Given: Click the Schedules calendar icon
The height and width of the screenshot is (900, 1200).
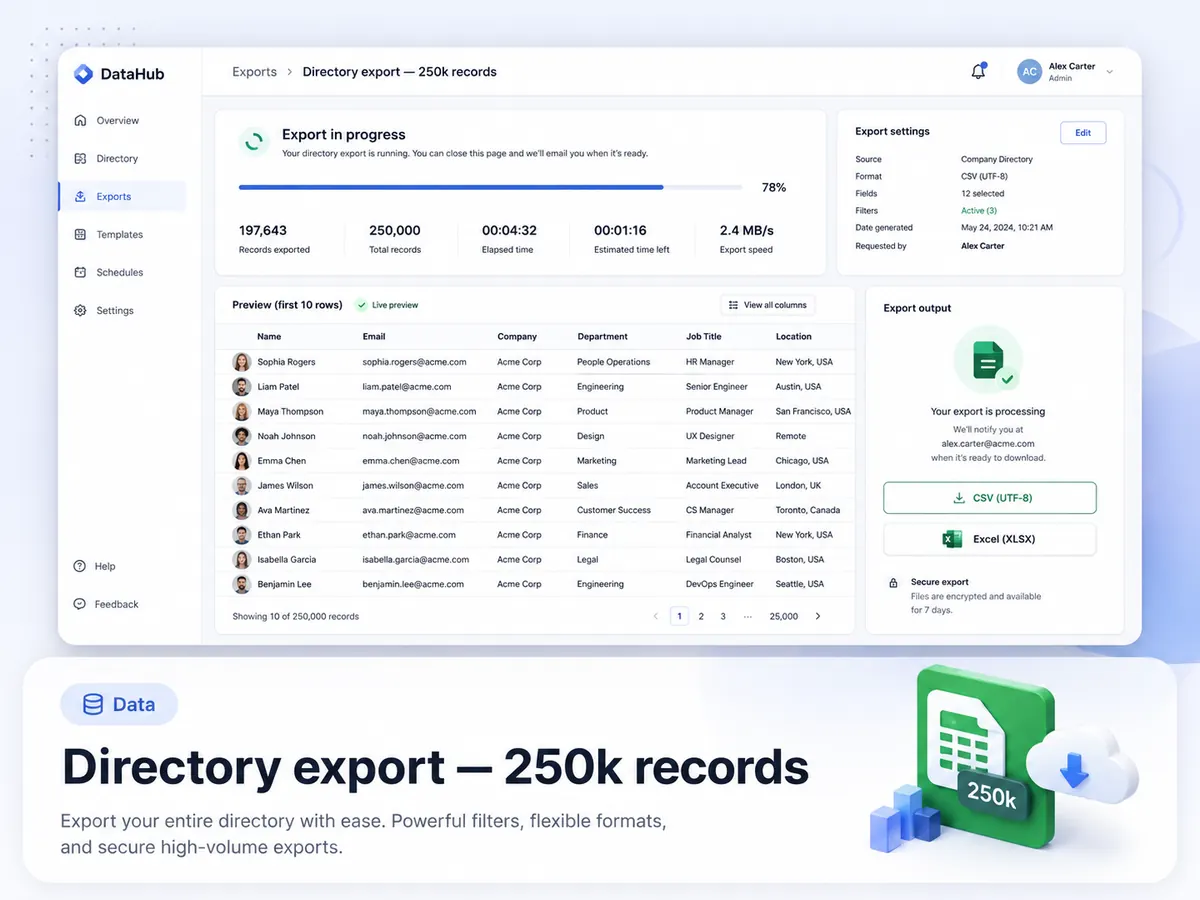Looking at the screenshot, I should 80,273.
